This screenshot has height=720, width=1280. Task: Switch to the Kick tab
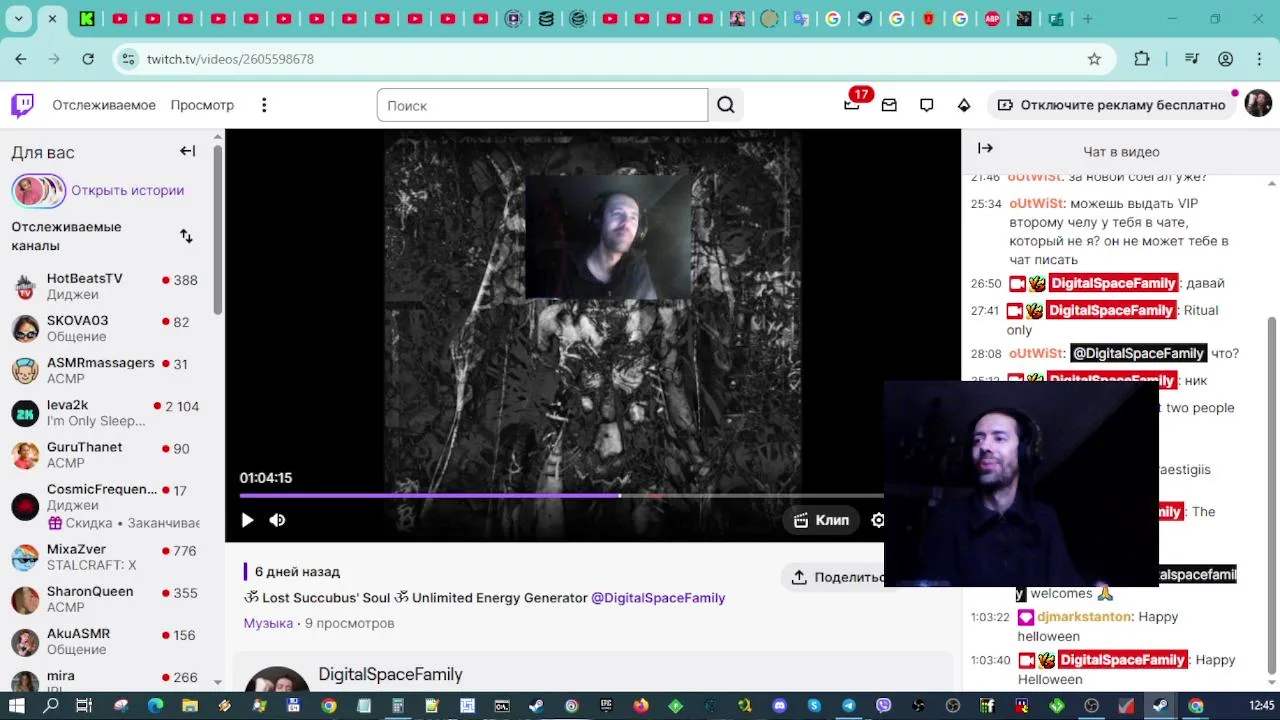[x=87, y=18]
